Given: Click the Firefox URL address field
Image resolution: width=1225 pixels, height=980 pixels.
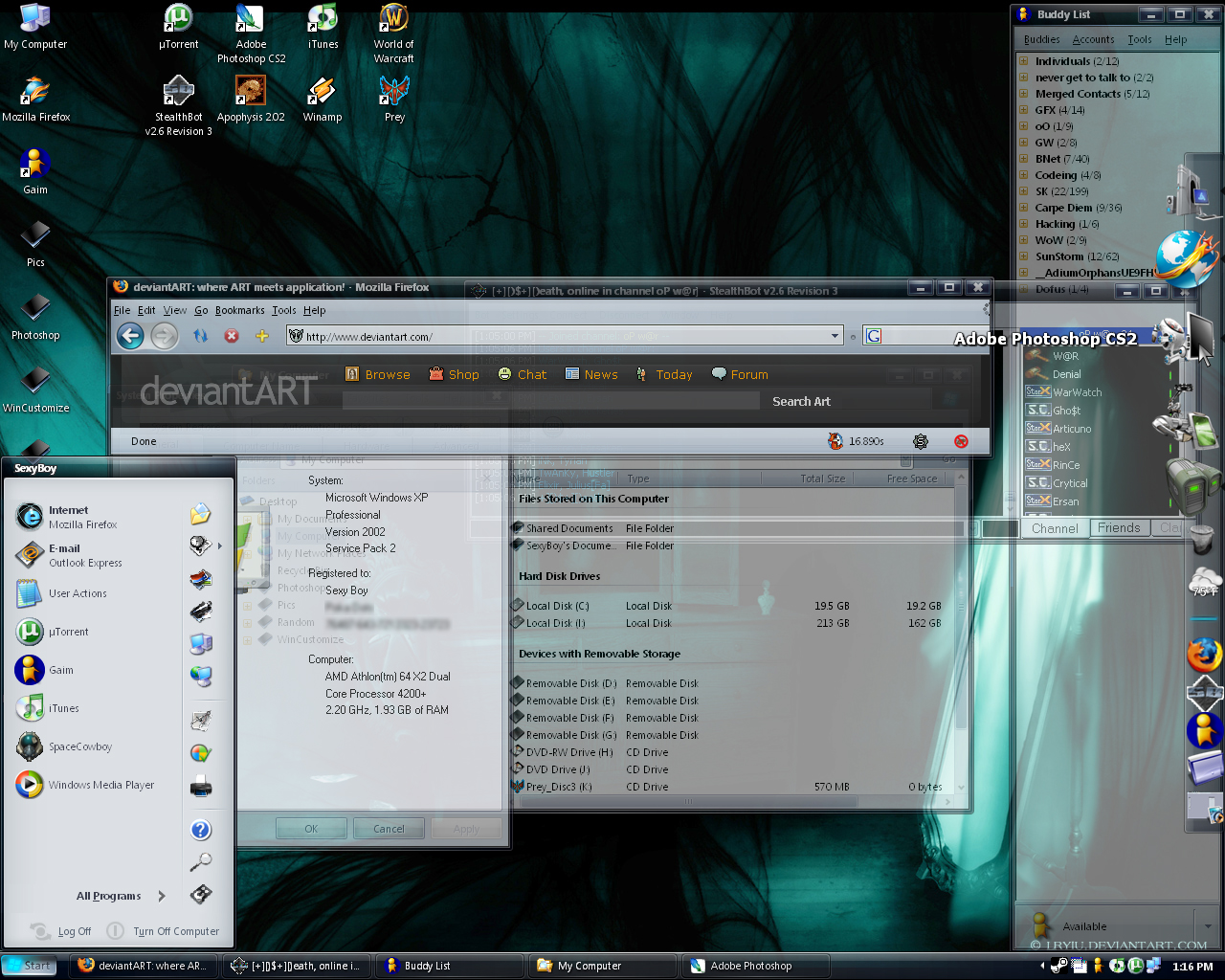Looking at the screenshot, I should point(565,336).
